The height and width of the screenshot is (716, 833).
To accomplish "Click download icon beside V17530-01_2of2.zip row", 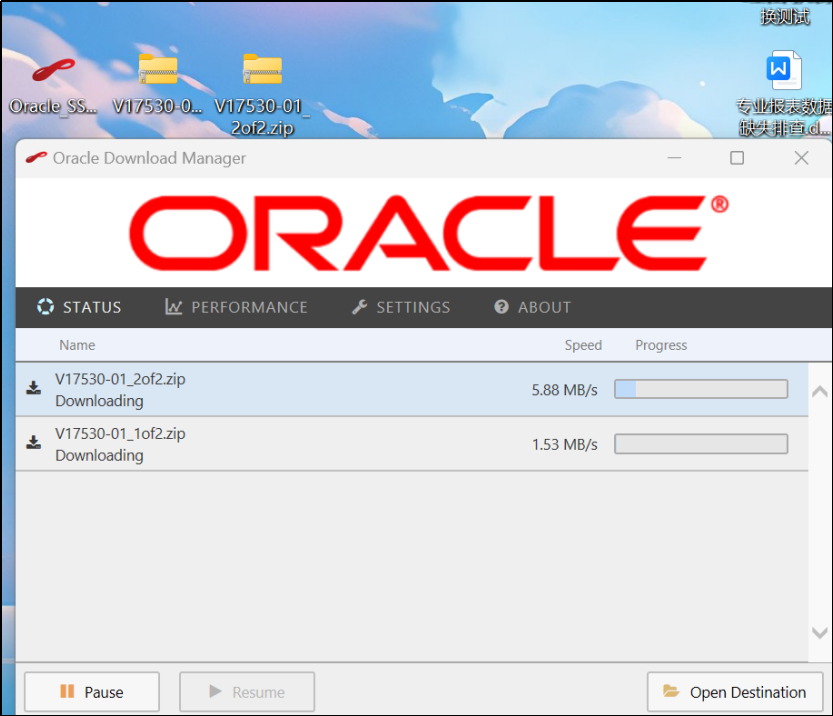I will 33,388.
